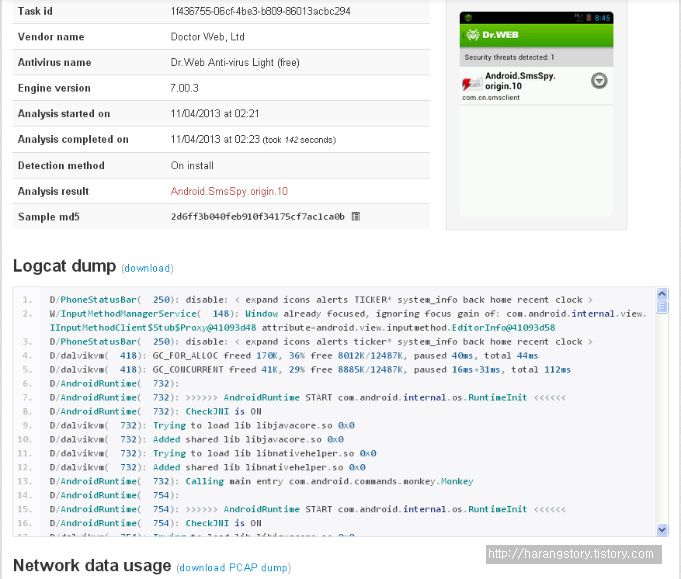Open the download PCAP dump link

click(234, 568)
